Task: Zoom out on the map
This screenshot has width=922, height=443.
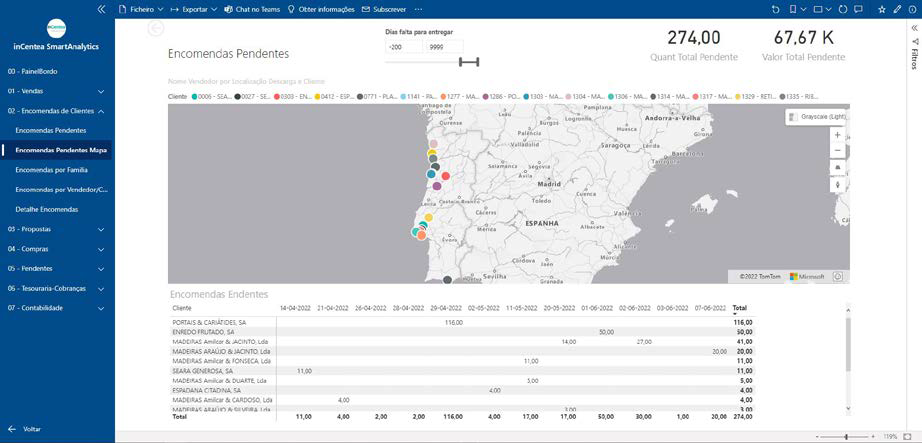Action: point(837,151)
